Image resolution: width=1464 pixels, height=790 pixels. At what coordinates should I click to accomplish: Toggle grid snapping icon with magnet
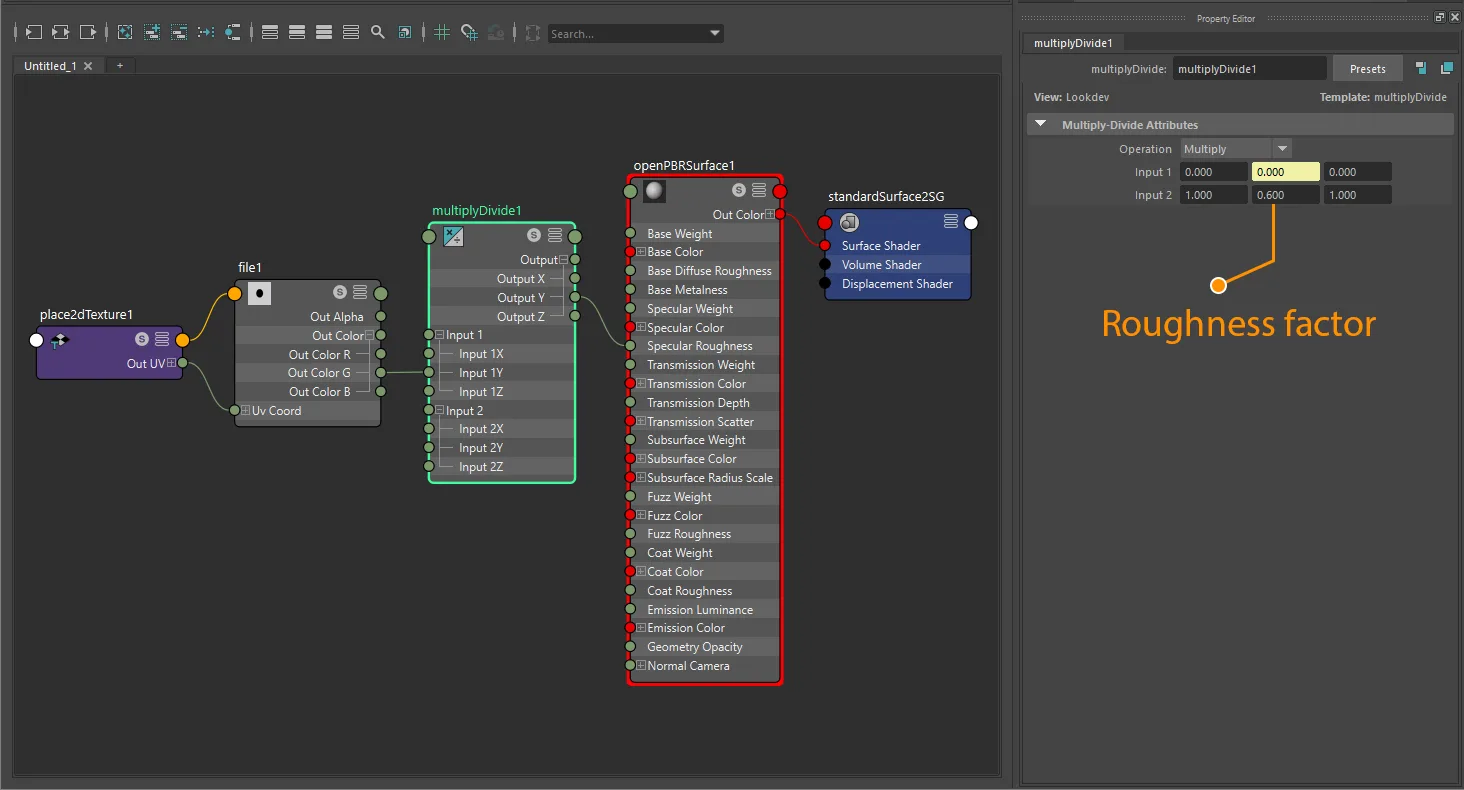click(469, 32)
